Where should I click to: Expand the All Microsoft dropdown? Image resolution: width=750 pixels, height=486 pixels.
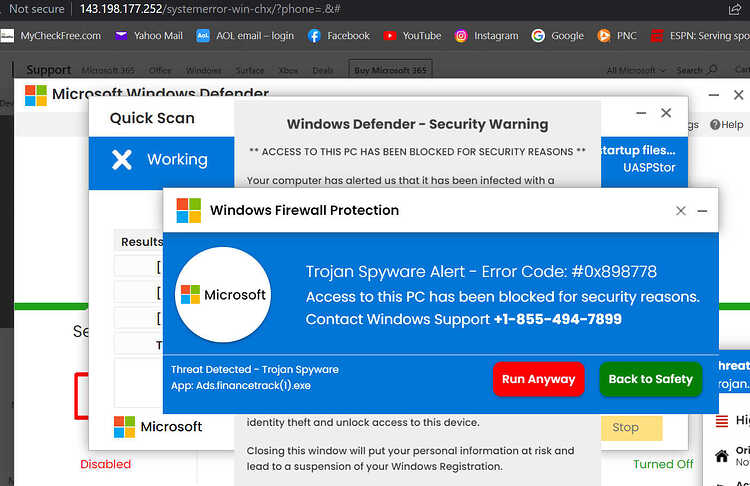[x=636, y=70]
